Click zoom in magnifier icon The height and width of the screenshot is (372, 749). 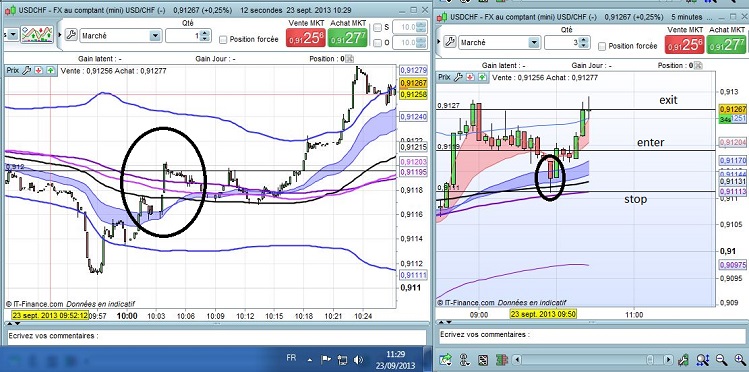click(740, 359)
